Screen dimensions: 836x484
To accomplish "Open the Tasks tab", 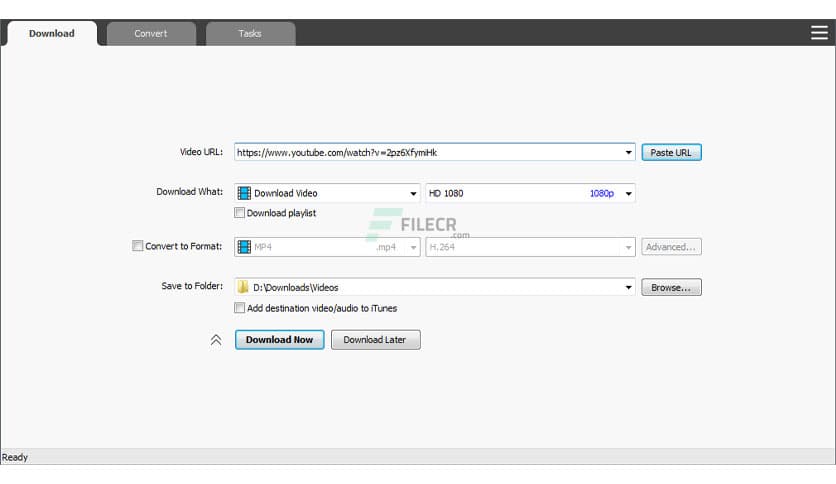I will (250, 34).
